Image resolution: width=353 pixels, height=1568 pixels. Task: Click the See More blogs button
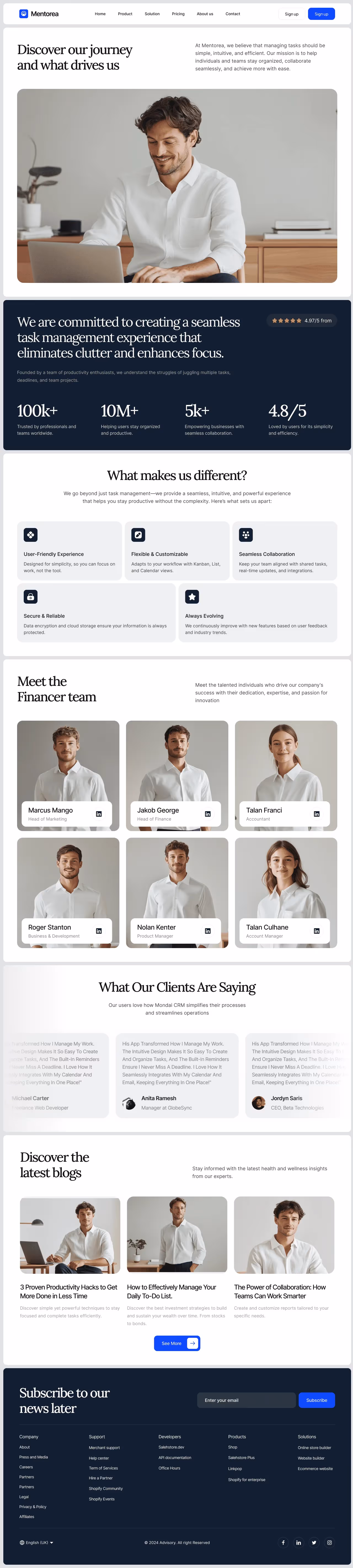pyautogui.click(x=177, y=1343)
